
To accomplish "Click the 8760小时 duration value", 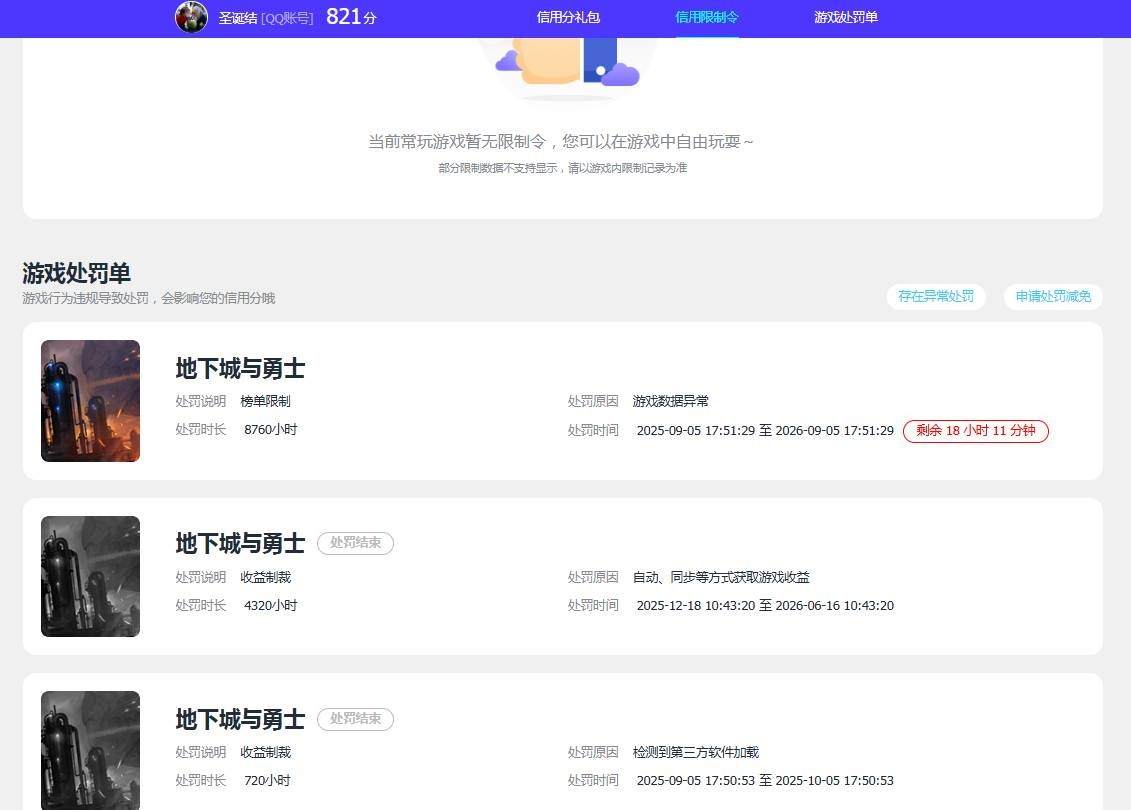I will point(270,430).
